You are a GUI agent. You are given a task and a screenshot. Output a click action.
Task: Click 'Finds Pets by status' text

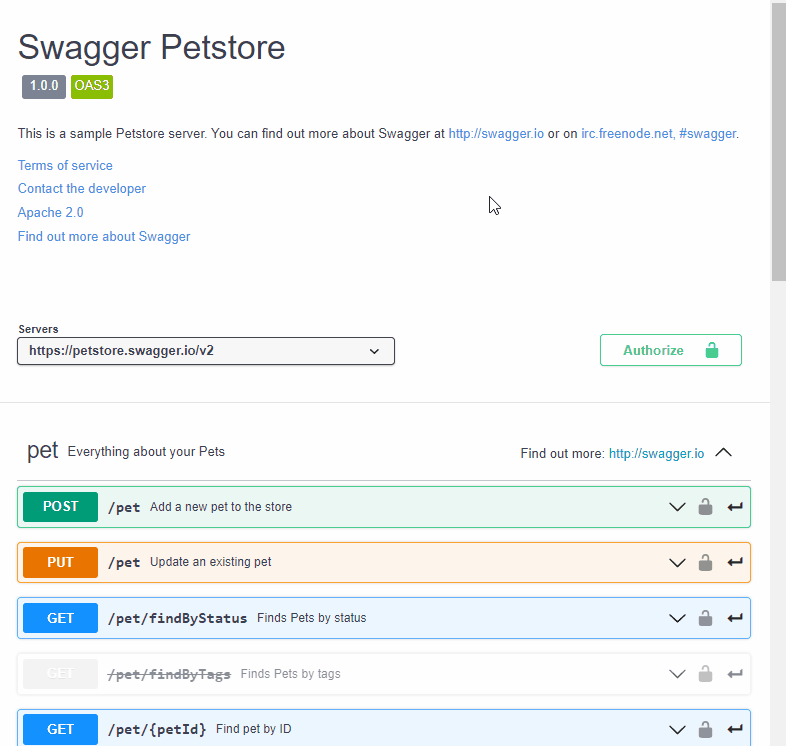point(311,618)
